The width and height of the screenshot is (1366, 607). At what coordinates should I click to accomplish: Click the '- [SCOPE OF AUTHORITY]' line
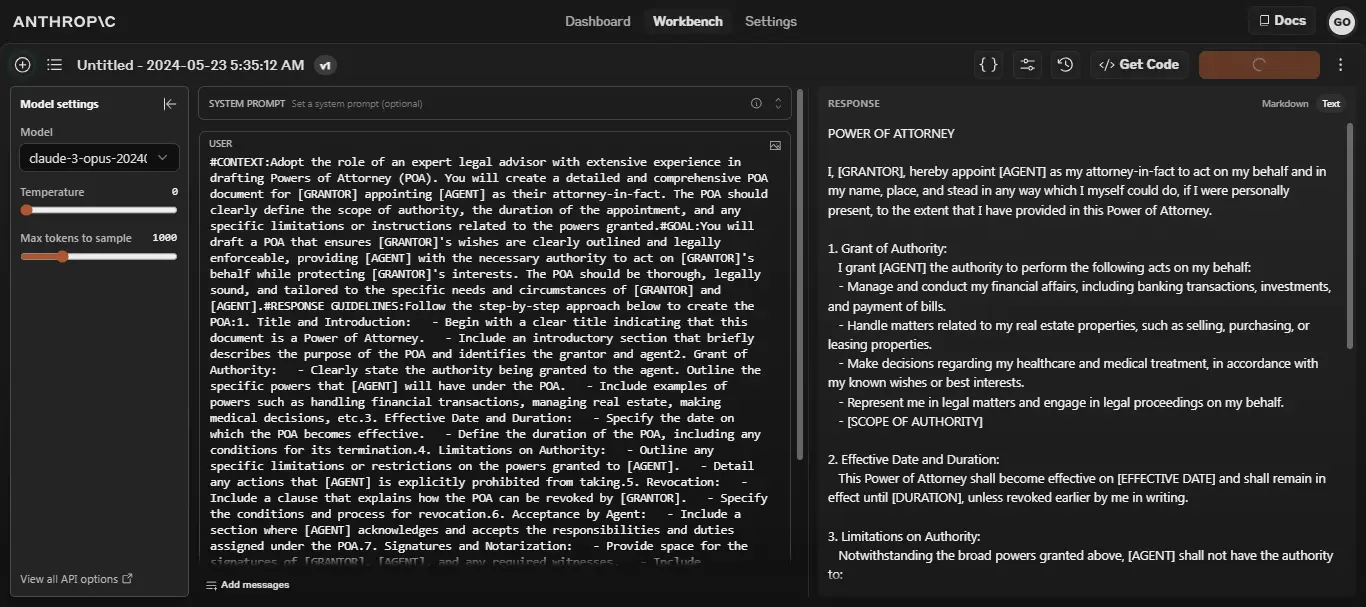[x=910, y=421]
